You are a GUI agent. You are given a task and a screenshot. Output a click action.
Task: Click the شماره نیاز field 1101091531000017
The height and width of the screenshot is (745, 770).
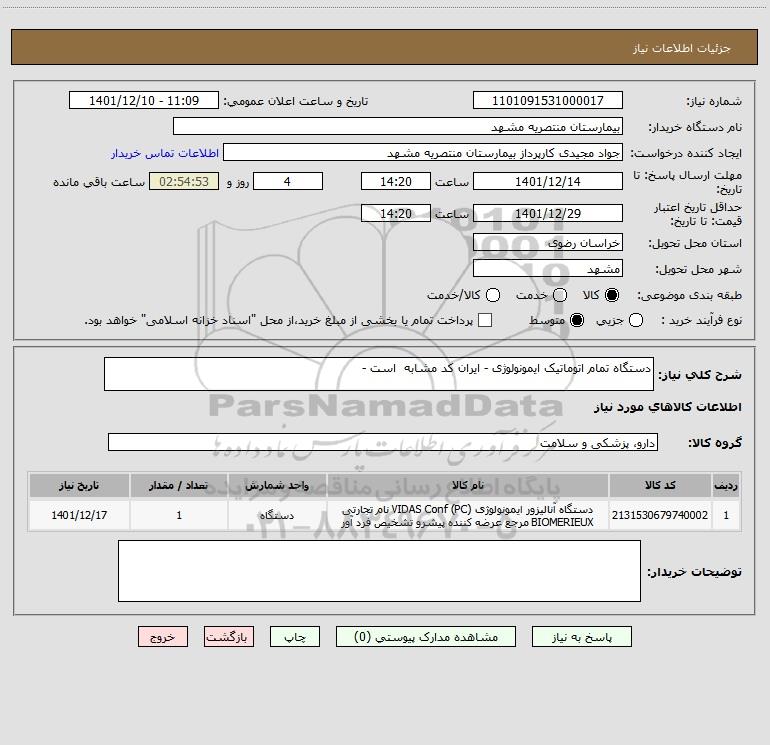(x=548, y=100)
